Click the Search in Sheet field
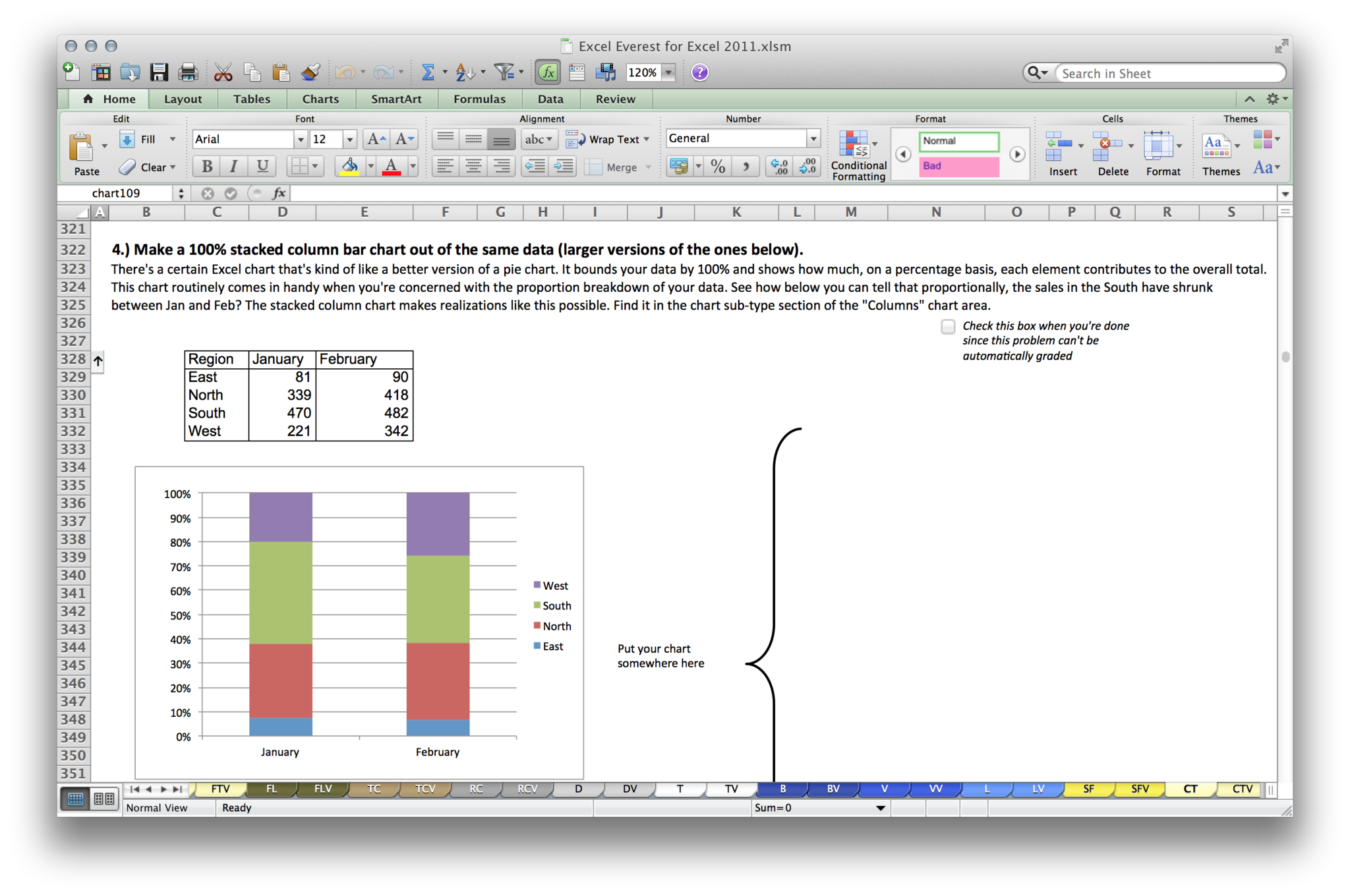 click(1170, 73)
